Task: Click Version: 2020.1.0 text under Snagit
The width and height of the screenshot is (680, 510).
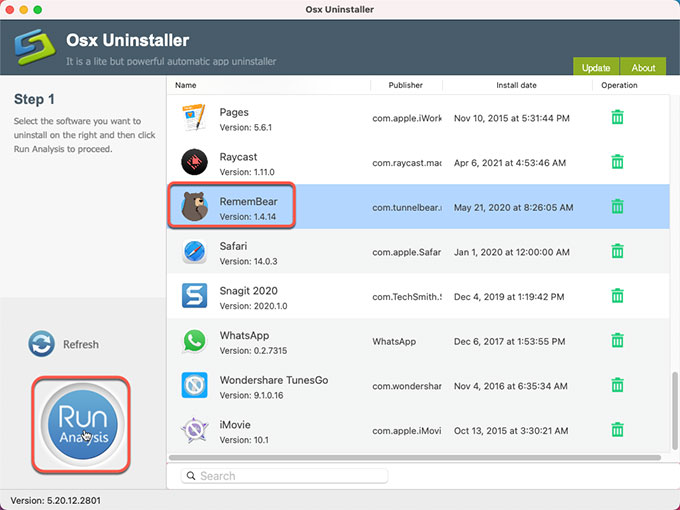Action: tap(253, 306)
